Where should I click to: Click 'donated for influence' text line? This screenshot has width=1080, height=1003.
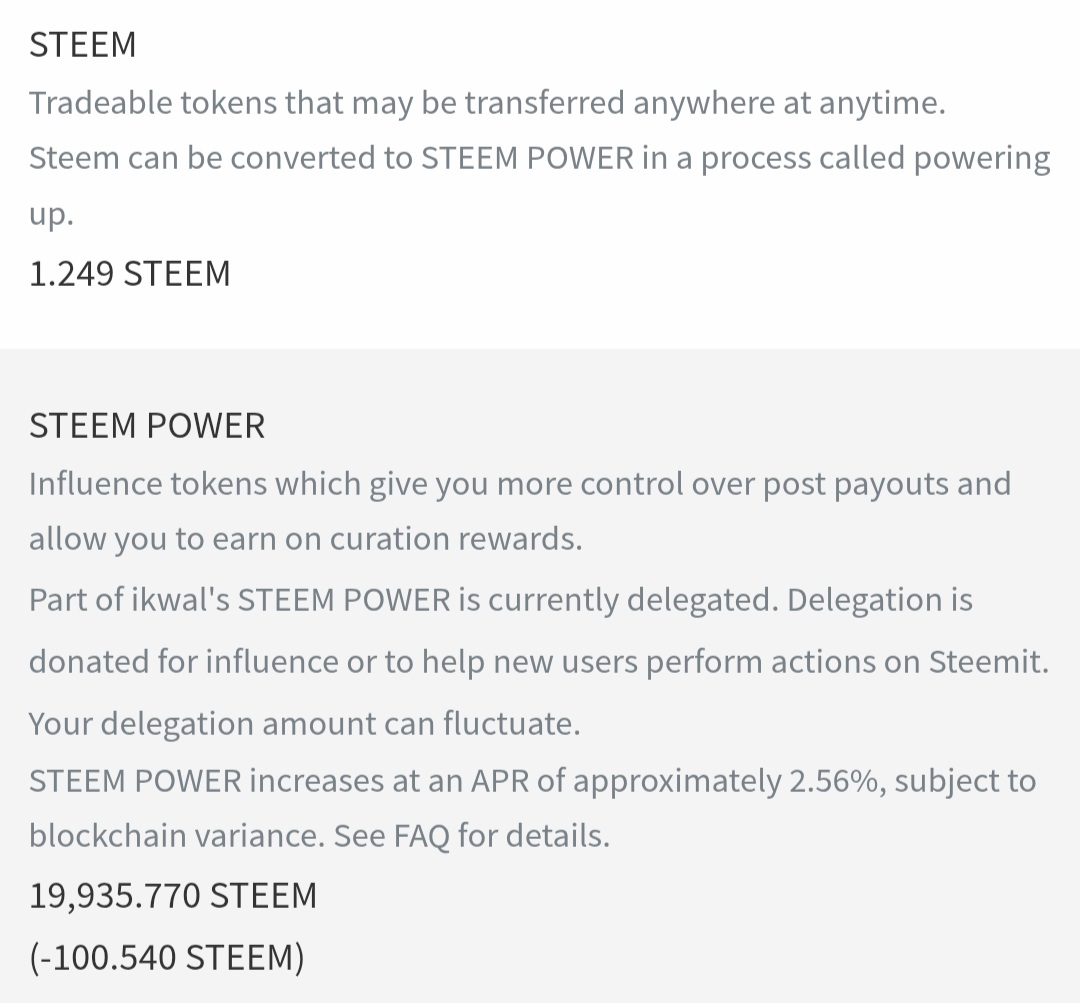[x=539, y=662]
